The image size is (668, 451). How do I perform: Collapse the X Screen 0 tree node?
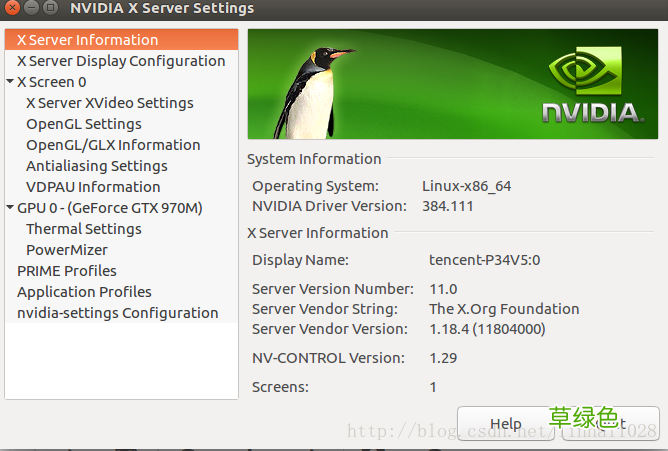tap(10, 82)
